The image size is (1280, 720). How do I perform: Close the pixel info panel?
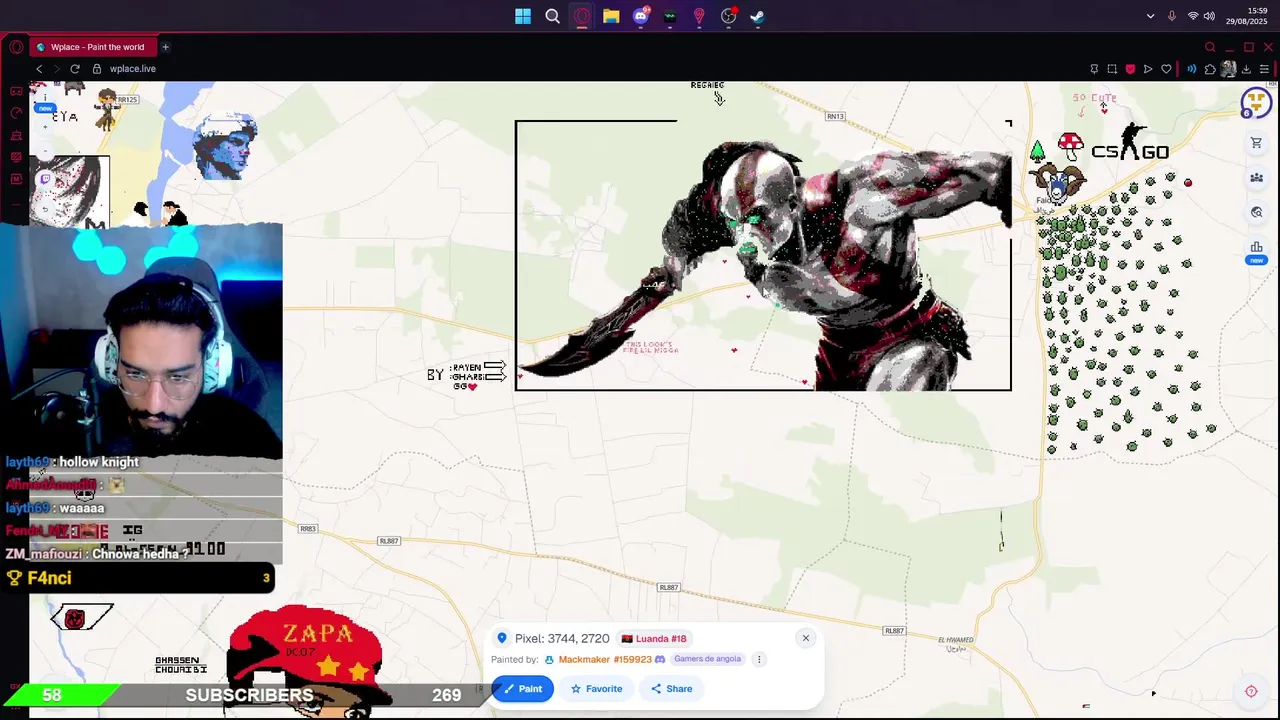(805, 638)
